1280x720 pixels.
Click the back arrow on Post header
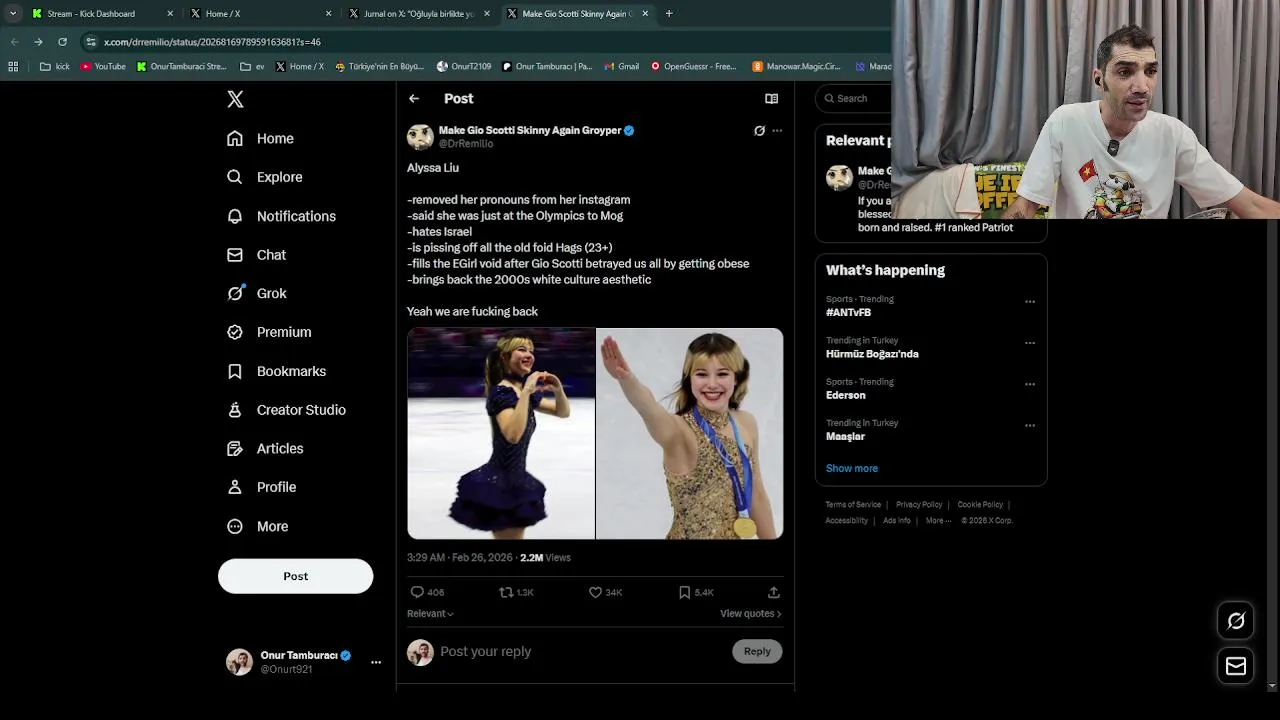pos(414,99)
